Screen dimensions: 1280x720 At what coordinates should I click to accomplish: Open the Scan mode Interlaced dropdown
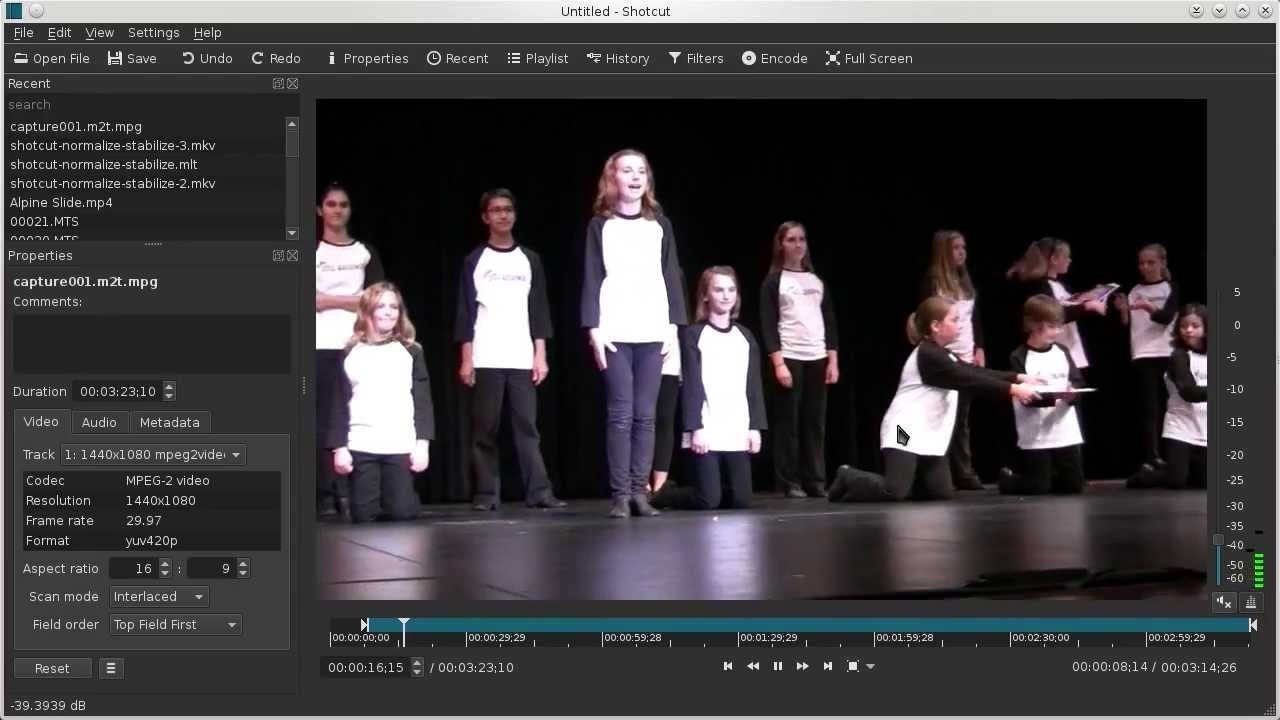click(158, 597)
